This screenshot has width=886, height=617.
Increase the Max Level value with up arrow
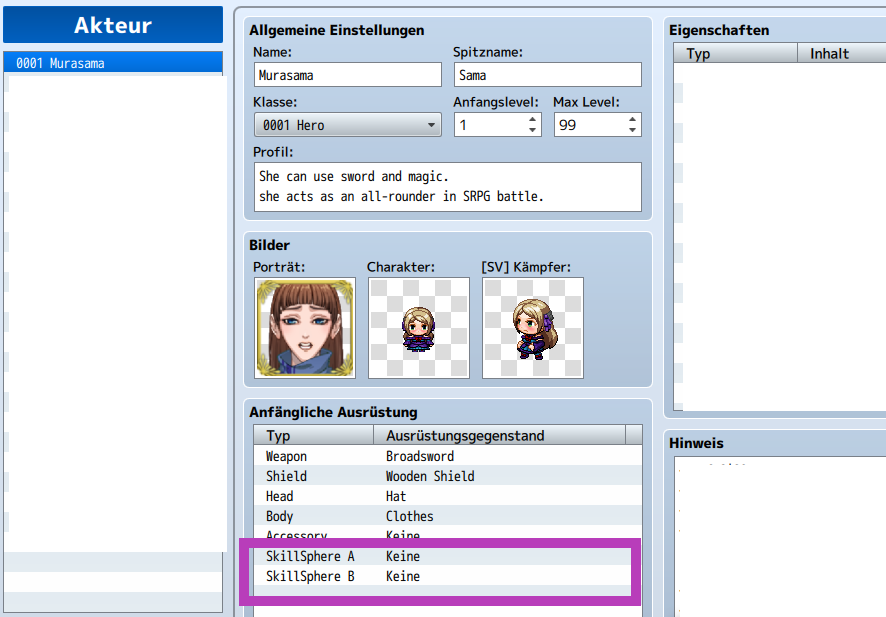[x=632, y=119]
